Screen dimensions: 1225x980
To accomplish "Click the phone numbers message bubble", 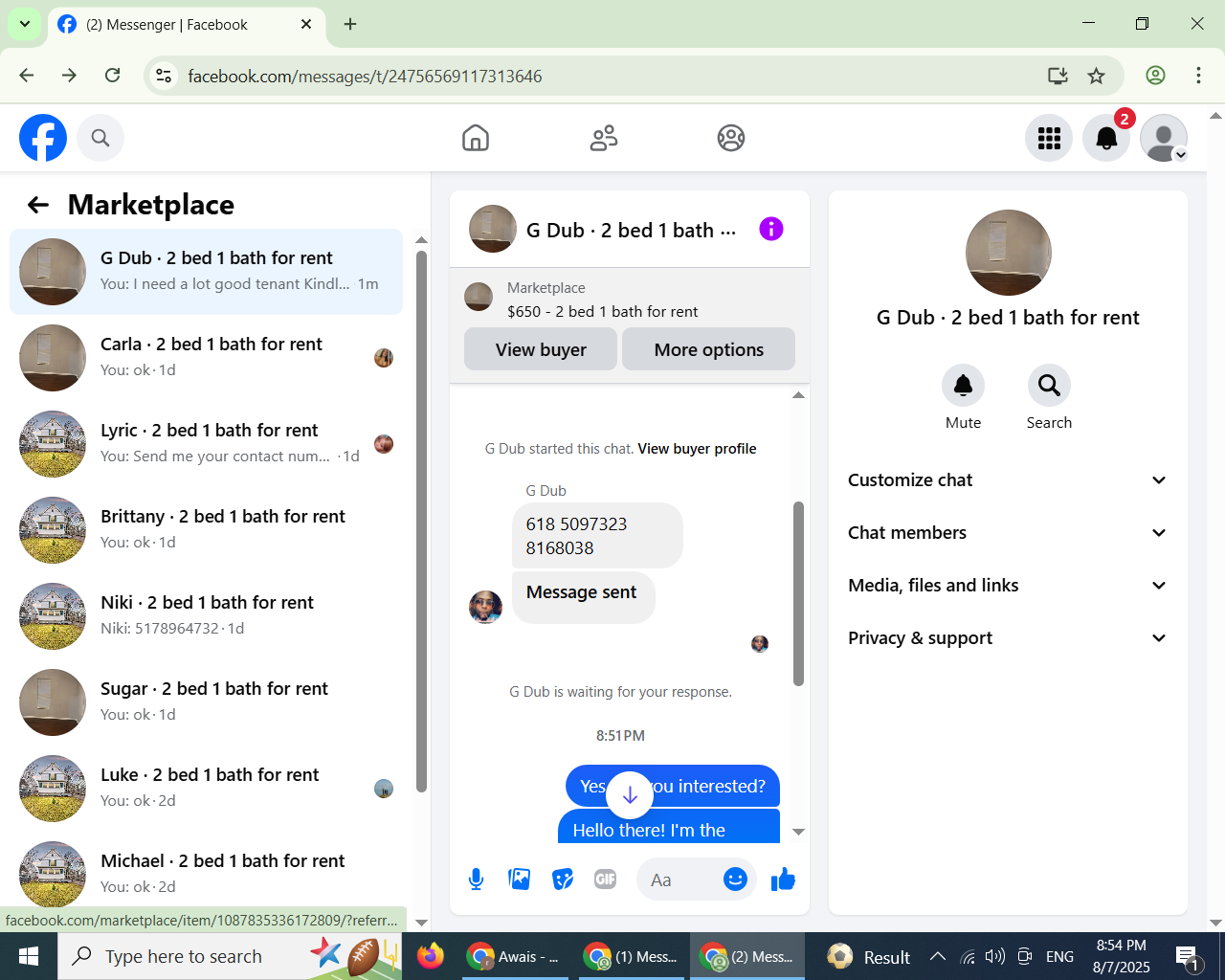I will [x=597, y=536].
